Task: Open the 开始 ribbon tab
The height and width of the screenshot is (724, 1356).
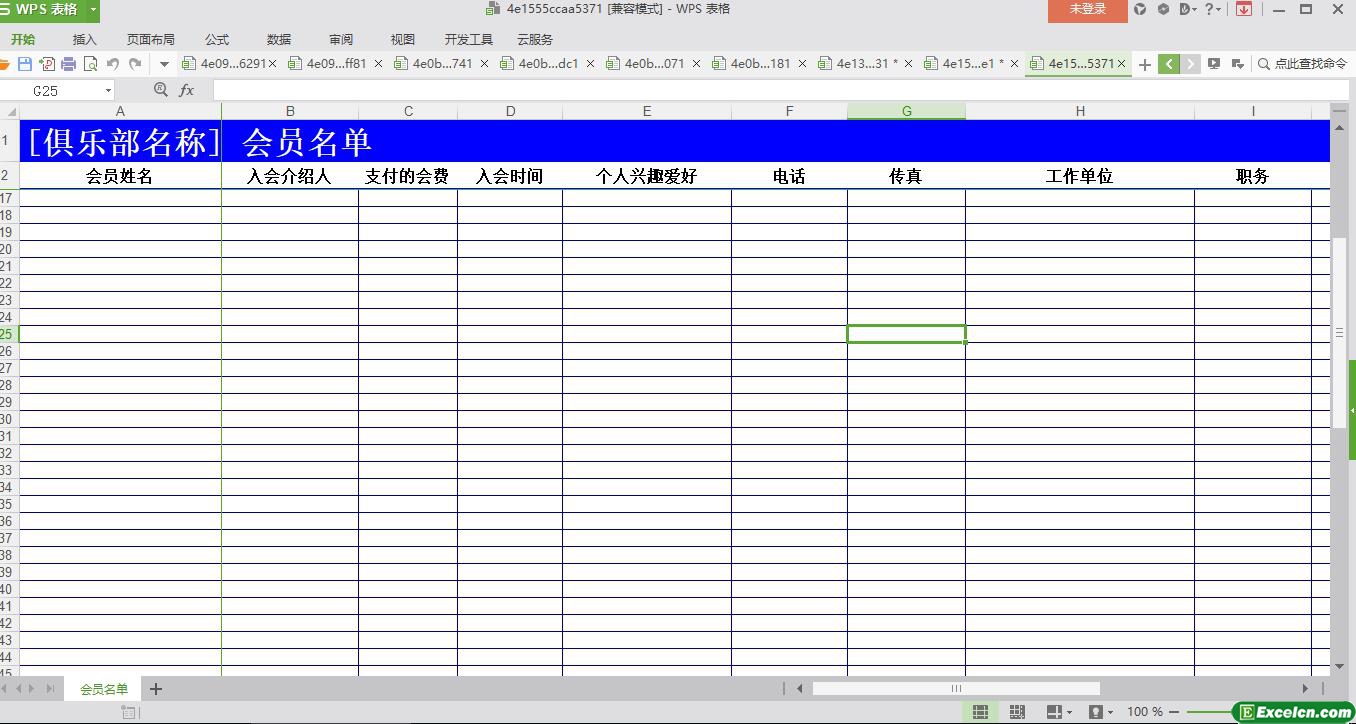Action: point(23,40)
